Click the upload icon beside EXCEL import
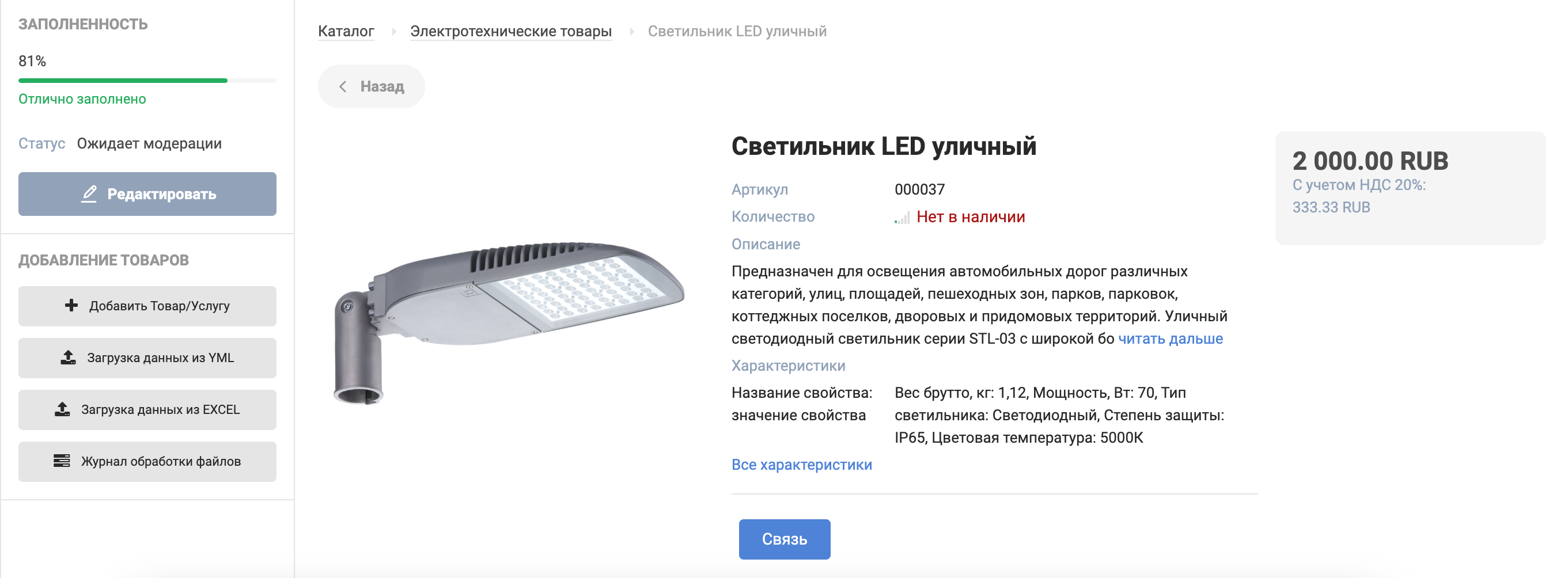 click(62, 409)
